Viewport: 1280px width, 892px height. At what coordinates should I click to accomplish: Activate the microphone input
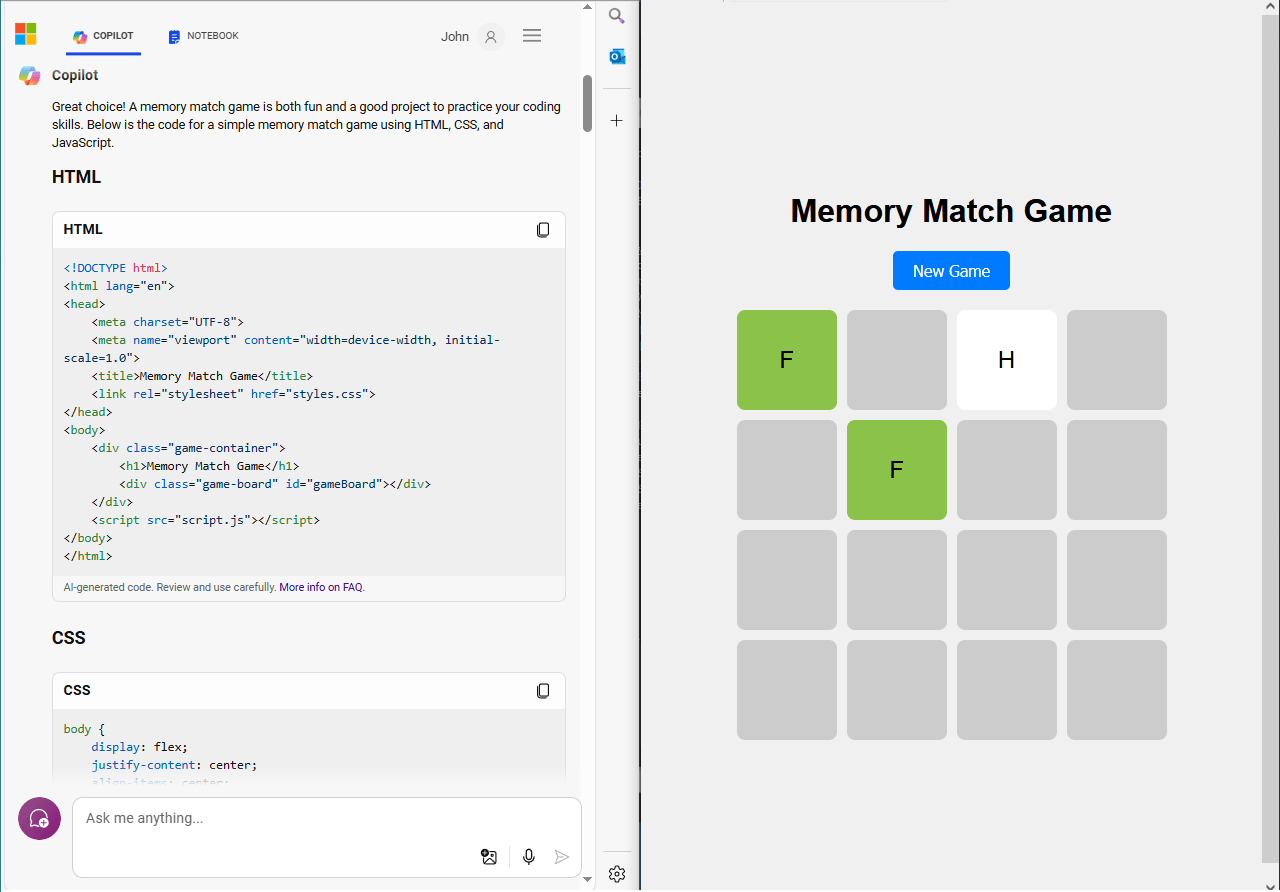529,857
